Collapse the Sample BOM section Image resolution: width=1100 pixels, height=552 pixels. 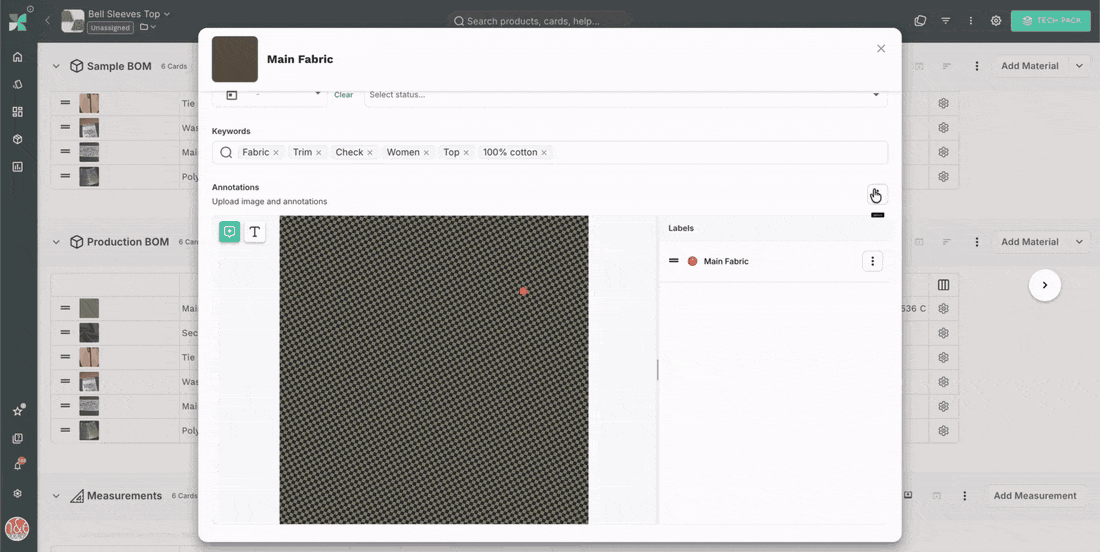(56, 66)
